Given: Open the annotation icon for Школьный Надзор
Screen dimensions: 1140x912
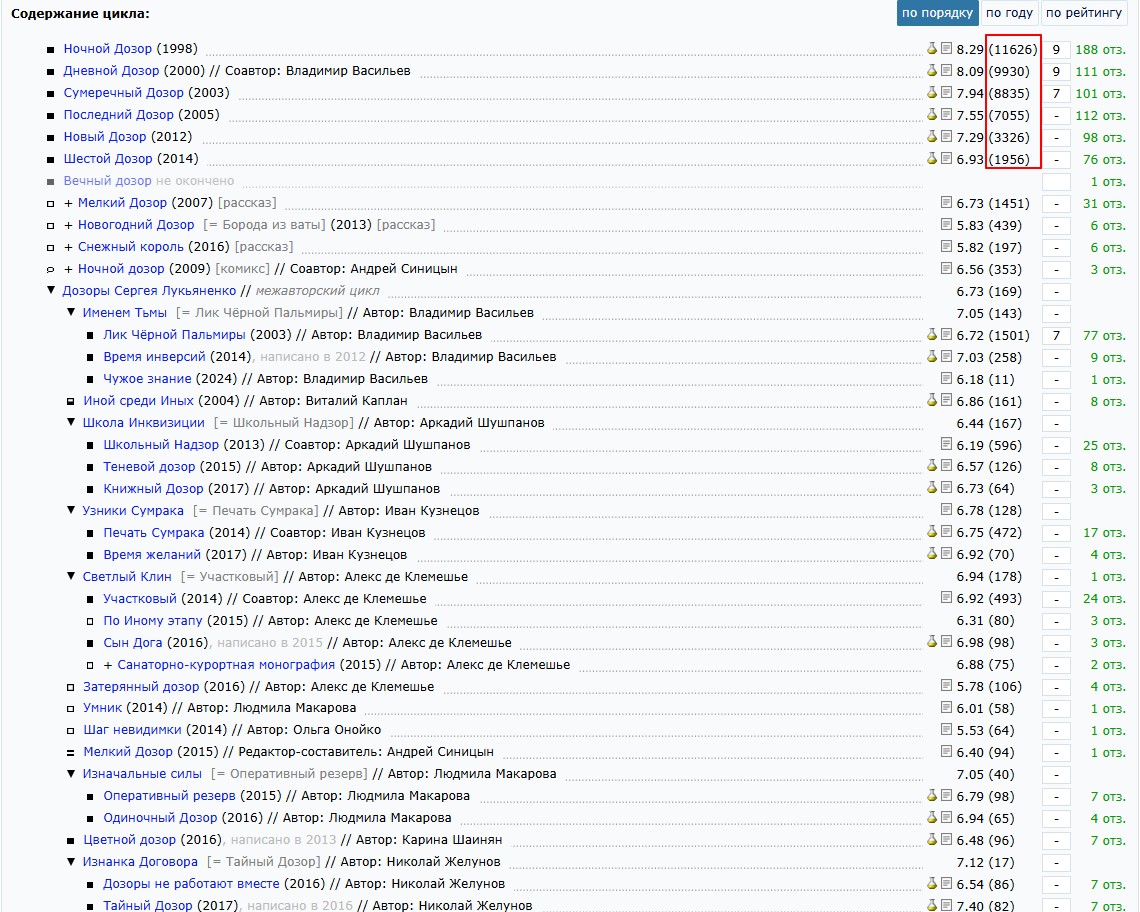Looking at the screenshot, I should [x=946, y=444].
